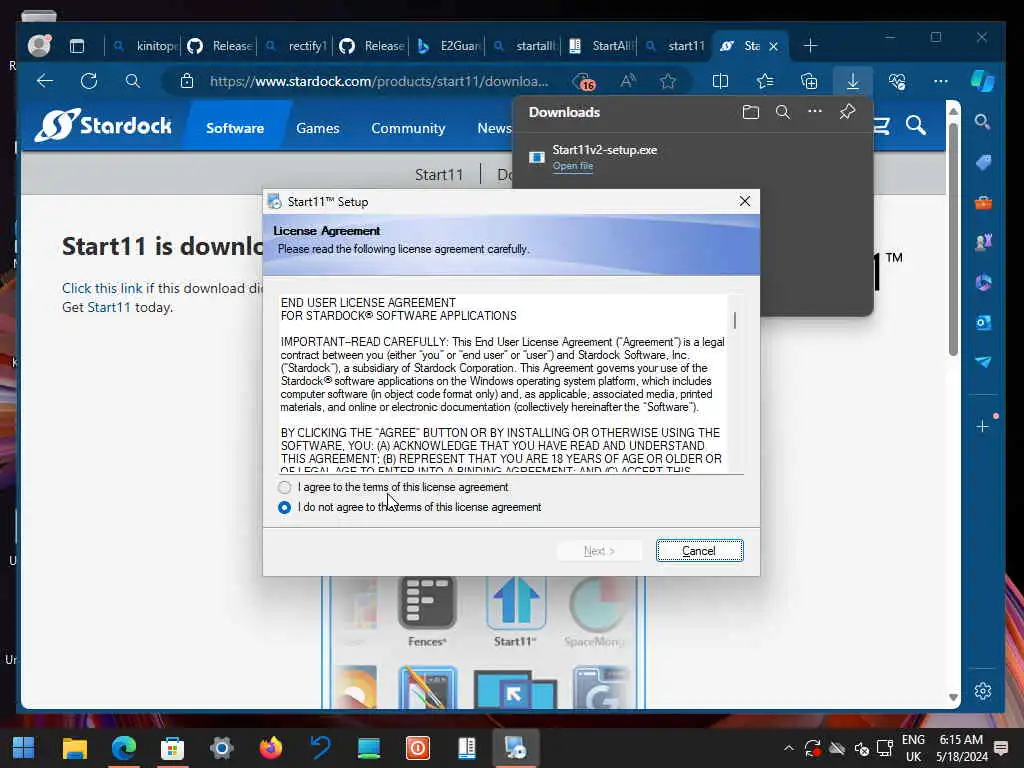Switch to the E2Guar tab
Viewport: 1024px width, 768px height.
pos(449,46)
